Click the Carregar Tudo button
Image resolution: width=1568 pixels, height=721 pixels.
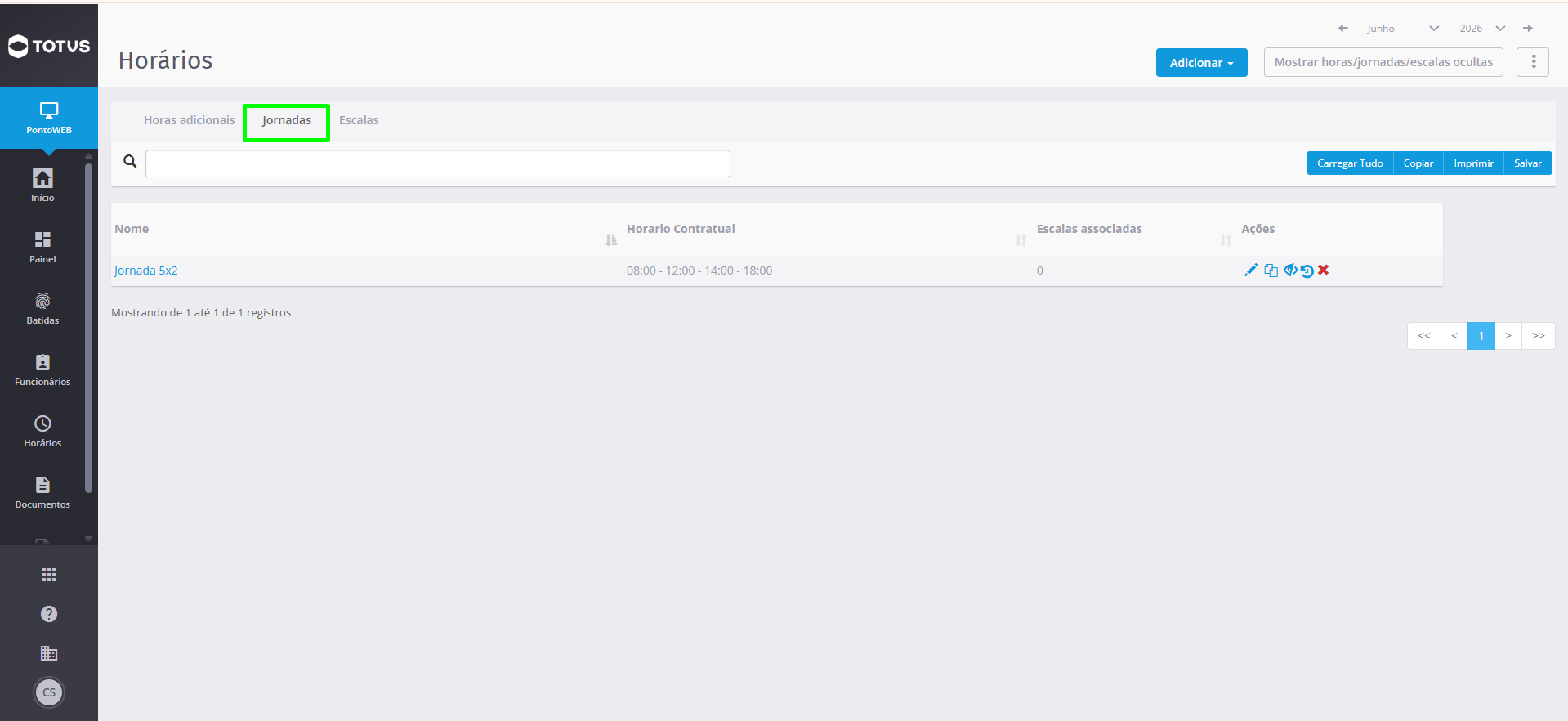1350,163
